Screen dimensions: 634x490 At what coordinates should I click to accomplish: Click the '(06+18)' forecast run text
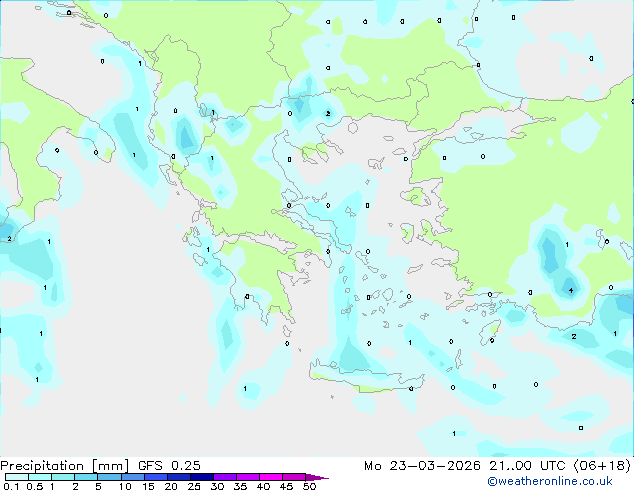coord(602,466)
